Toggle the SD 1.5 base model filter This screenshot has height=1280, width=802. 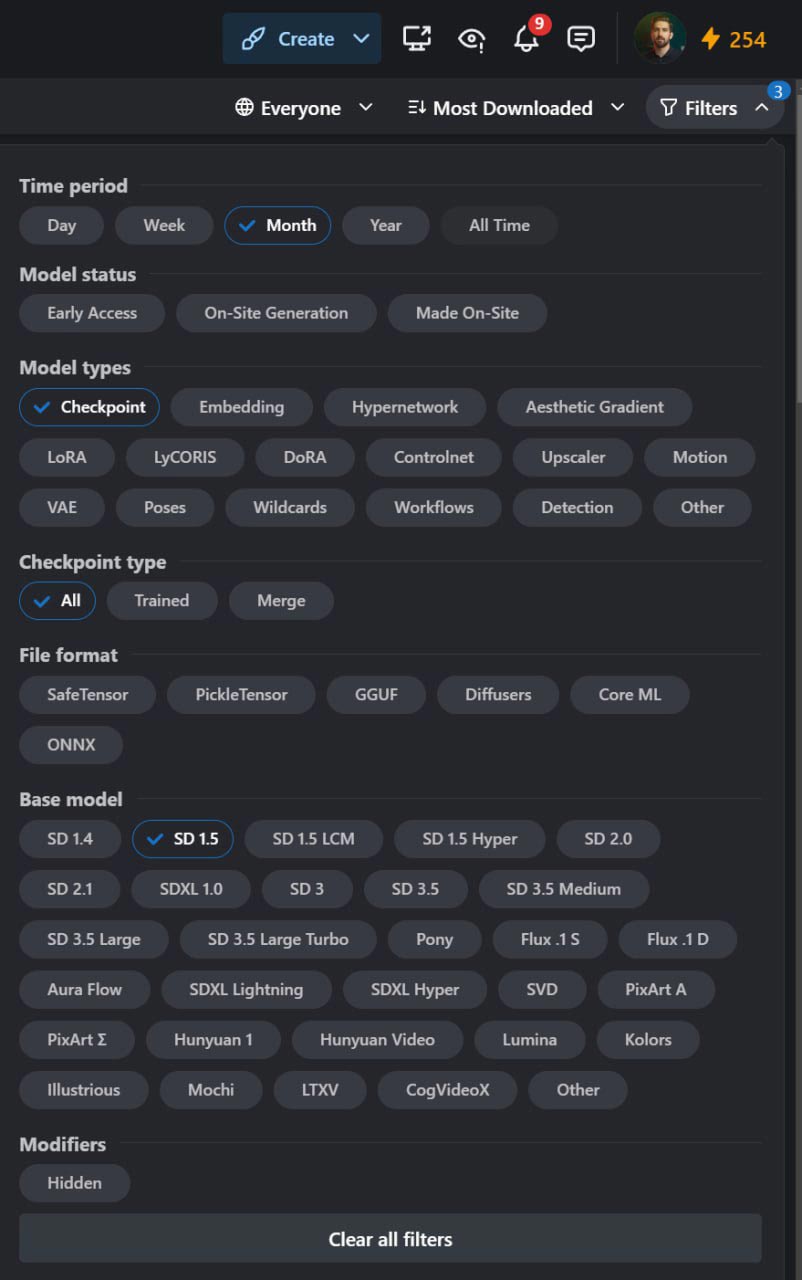(182, 839)
